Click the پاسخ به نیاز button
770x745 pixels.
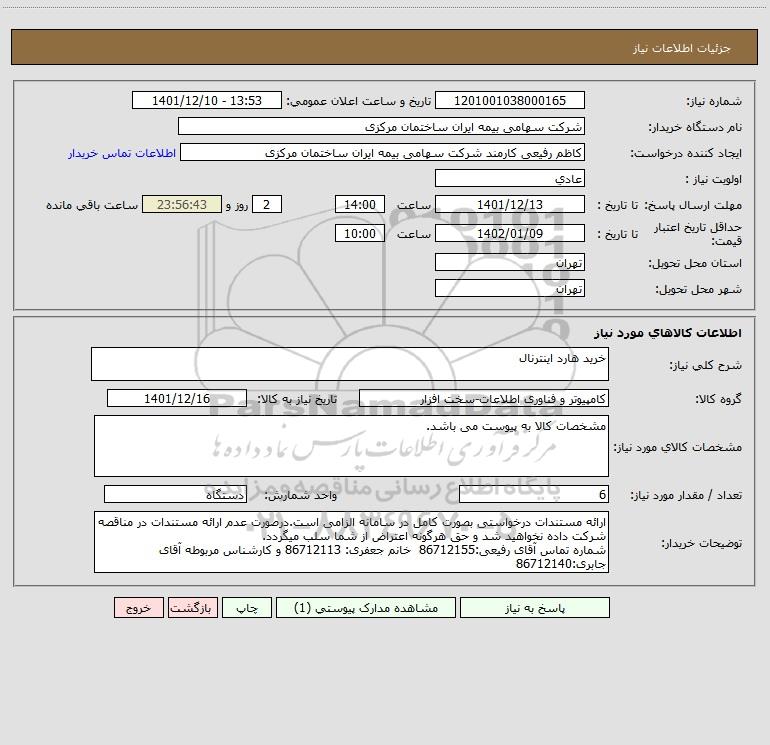pyautogui.click(x=535, y=608)
